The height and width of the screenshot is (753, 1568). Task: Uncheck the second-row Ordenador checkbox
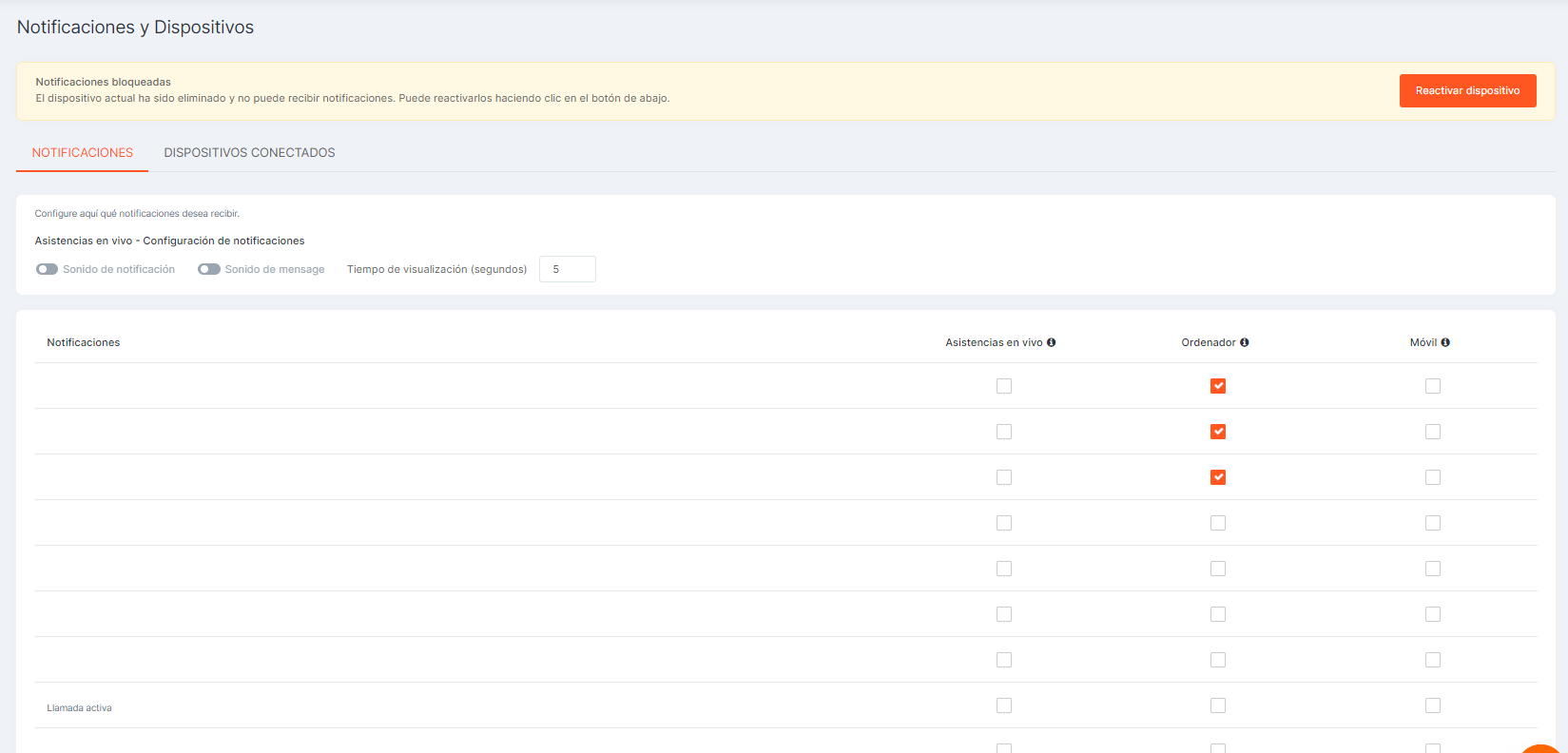point(1218,432)
